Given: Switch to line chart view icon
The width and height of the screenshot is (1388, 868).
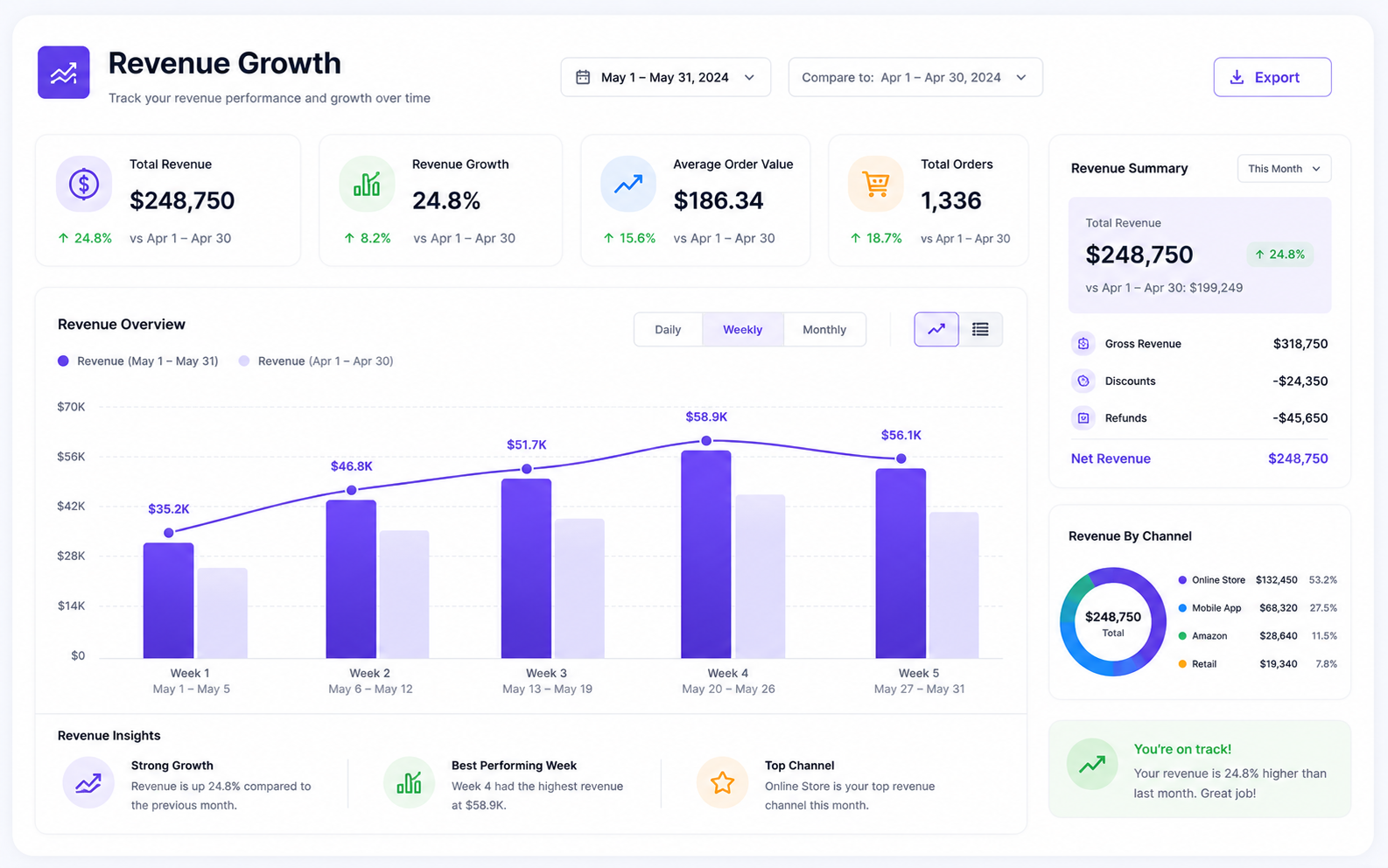Looking at the screenshot, I should [936, 329].
